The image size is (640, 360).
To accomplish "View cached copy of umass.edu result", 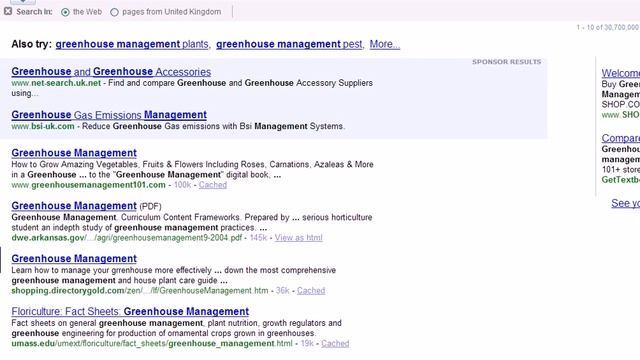I will 335,343.
